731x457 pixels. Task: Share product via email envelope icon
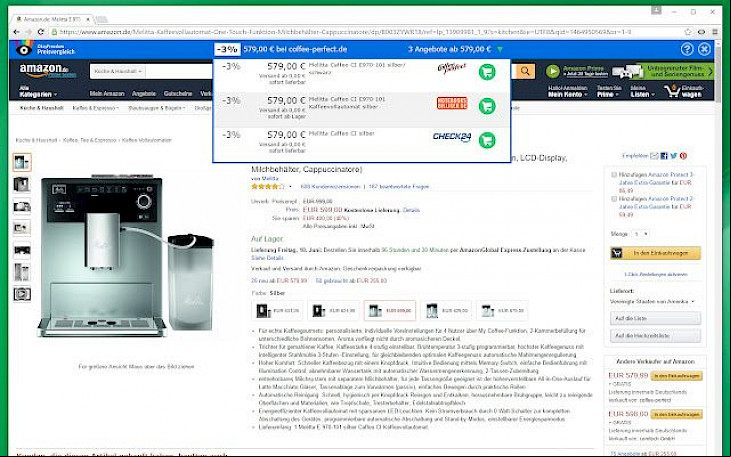(655, 156)
